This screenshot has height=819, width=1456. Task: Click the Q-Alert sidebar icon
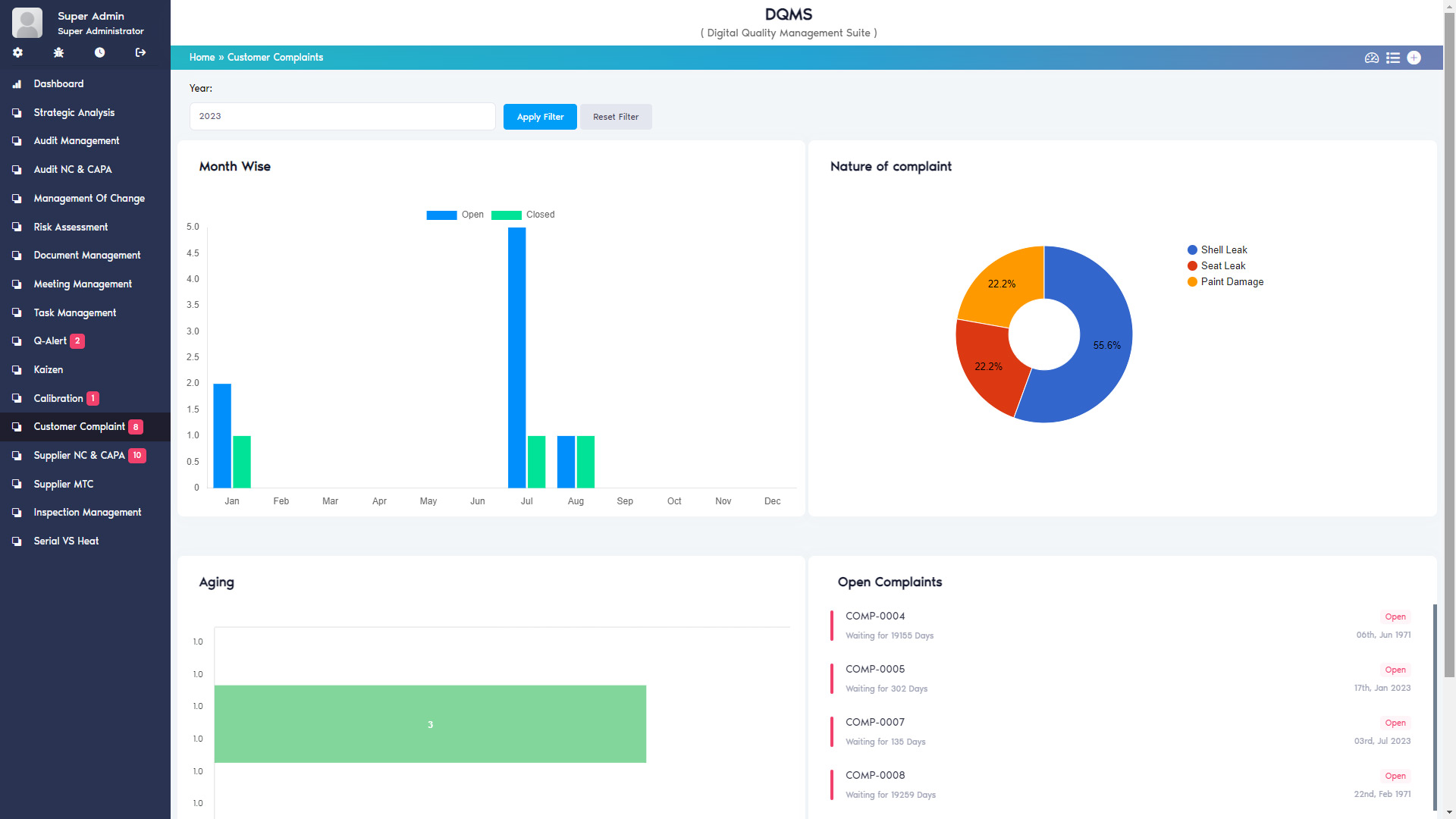17,341
